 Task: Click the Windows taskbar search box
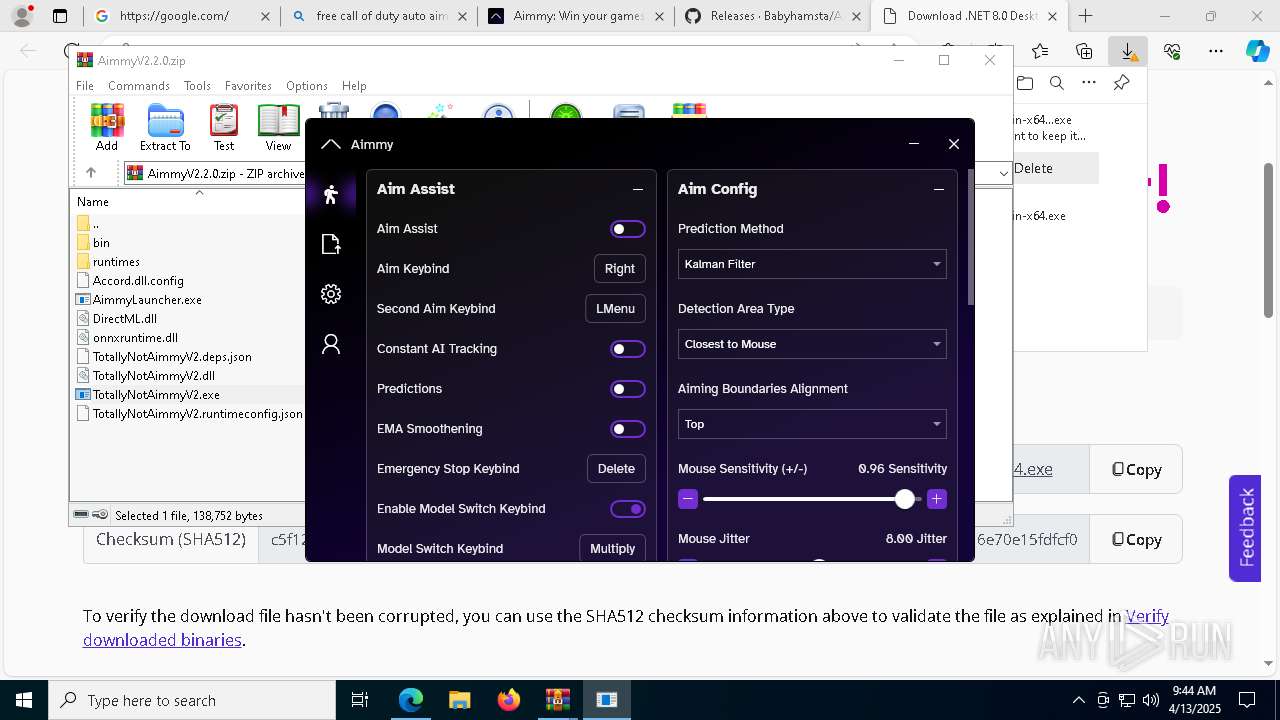[192, 700]
